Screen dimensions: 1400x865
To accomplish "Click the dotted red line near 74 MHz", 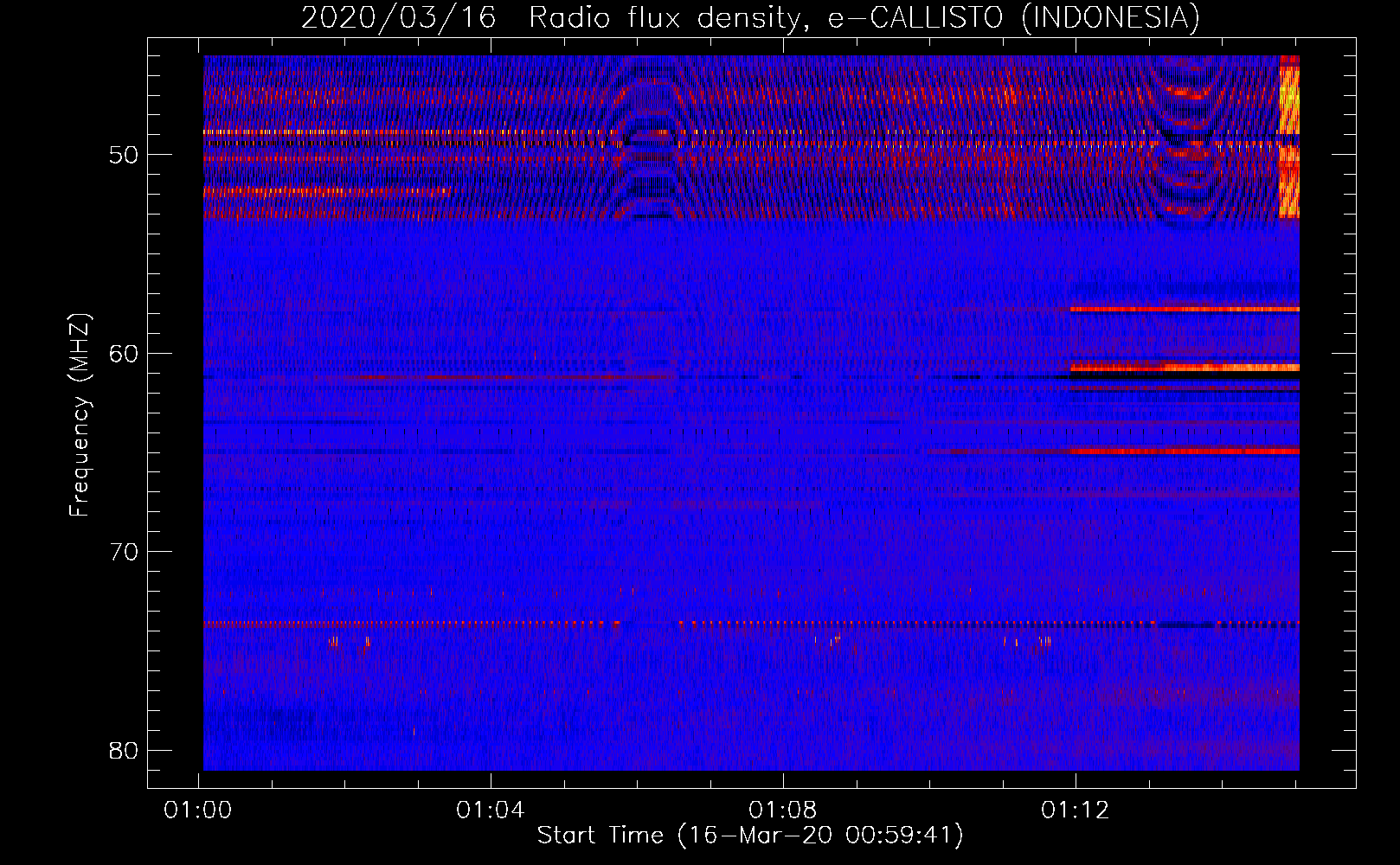I will click(751, 623).
